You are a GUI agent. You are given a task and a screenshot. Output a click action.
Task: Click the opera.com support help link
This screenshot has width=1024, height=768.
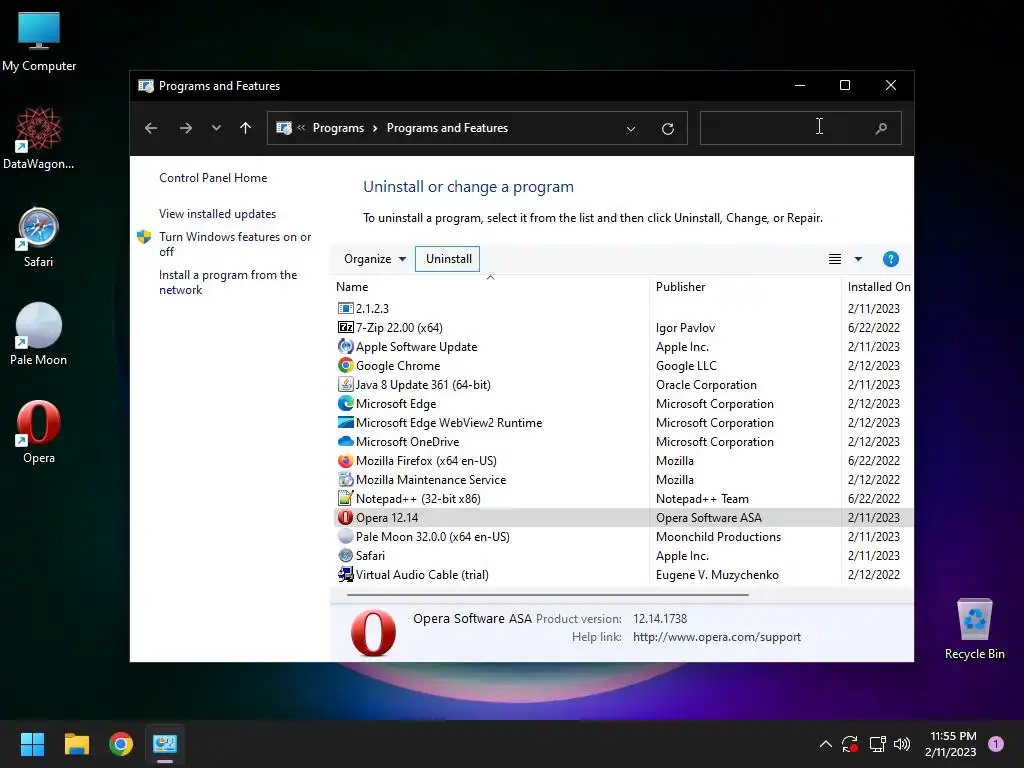(716, 637)
